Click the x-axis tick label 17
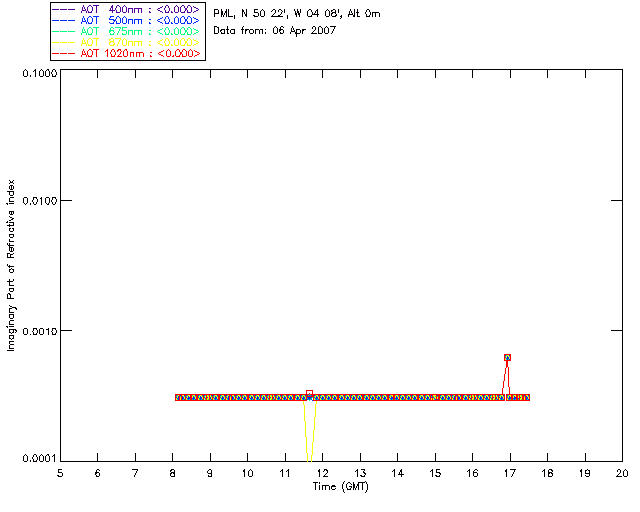 (x=510, y=473)
